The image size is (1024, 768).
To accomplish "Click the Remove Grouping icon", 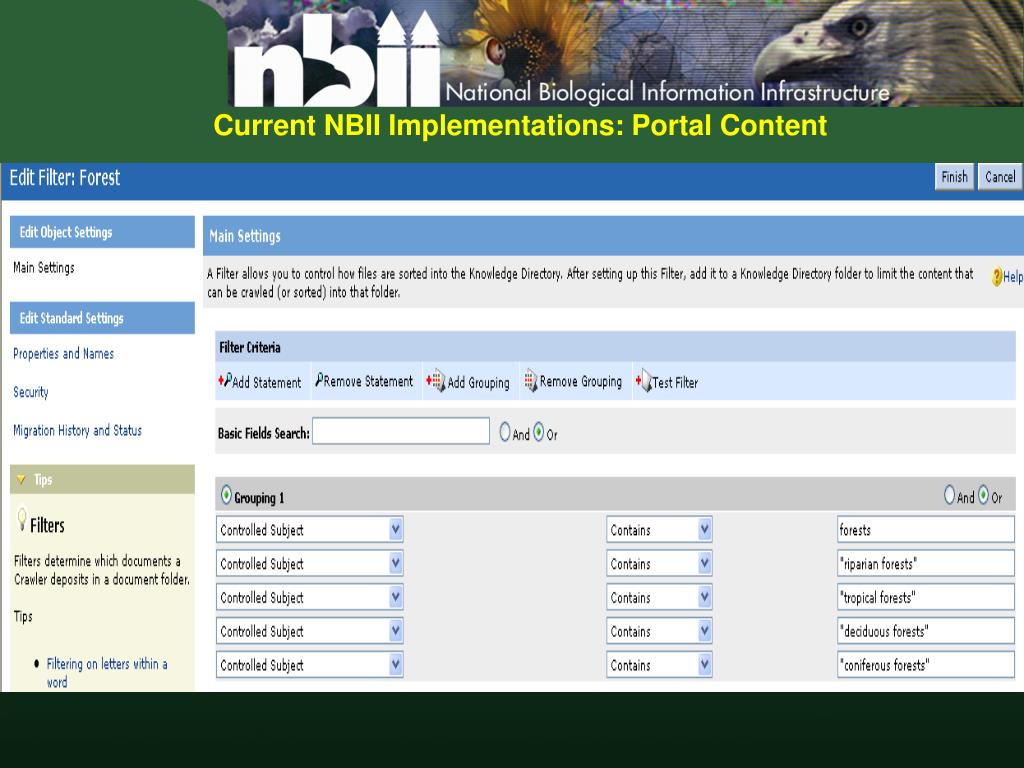I will (x=530, y=381).
